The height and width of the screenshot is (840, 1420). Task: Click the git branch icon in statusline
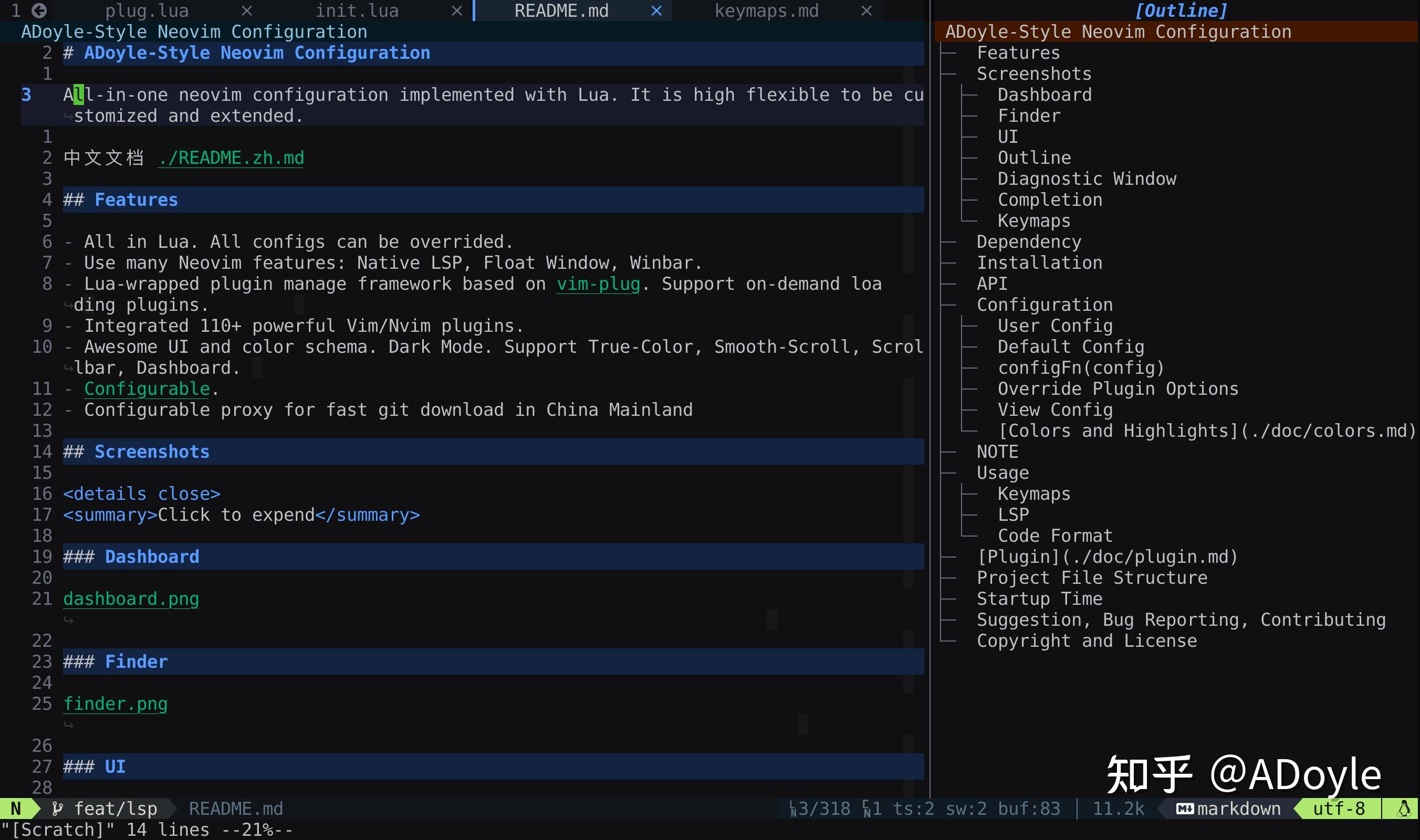[57, 808]
